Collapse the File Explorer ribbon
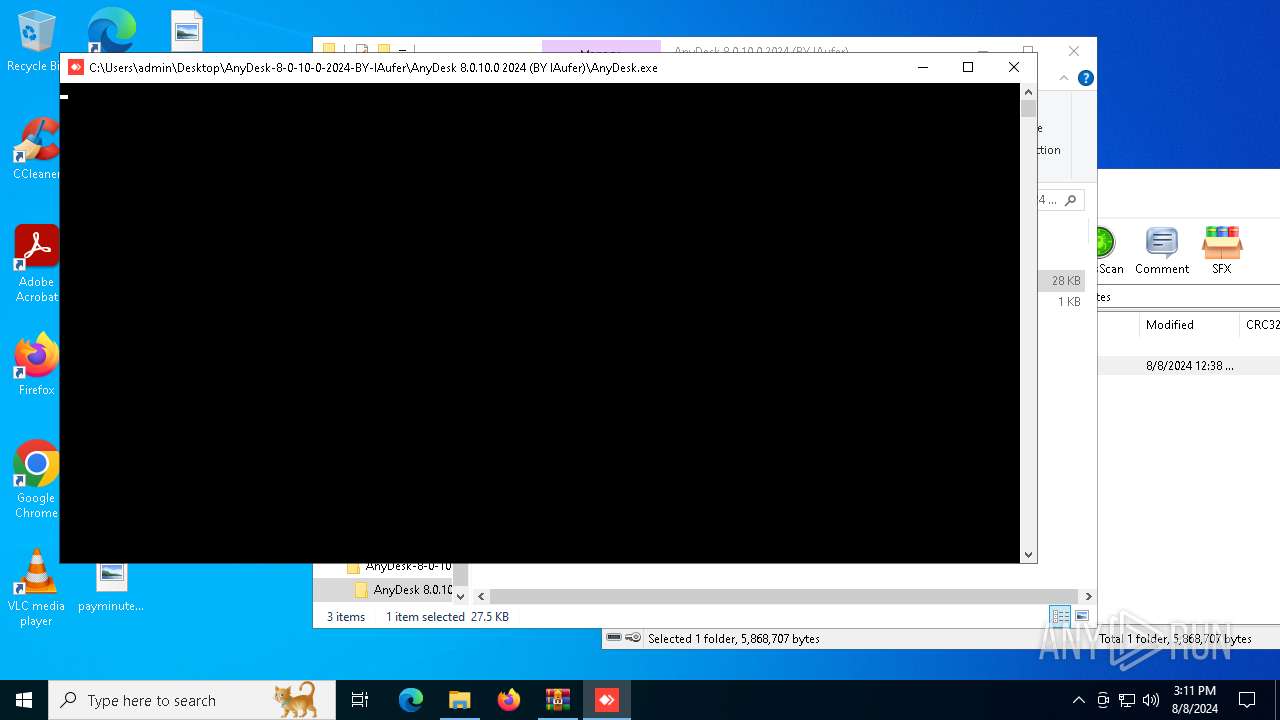This screenshot has height=720, width=1280. (x=1064, y=78)
